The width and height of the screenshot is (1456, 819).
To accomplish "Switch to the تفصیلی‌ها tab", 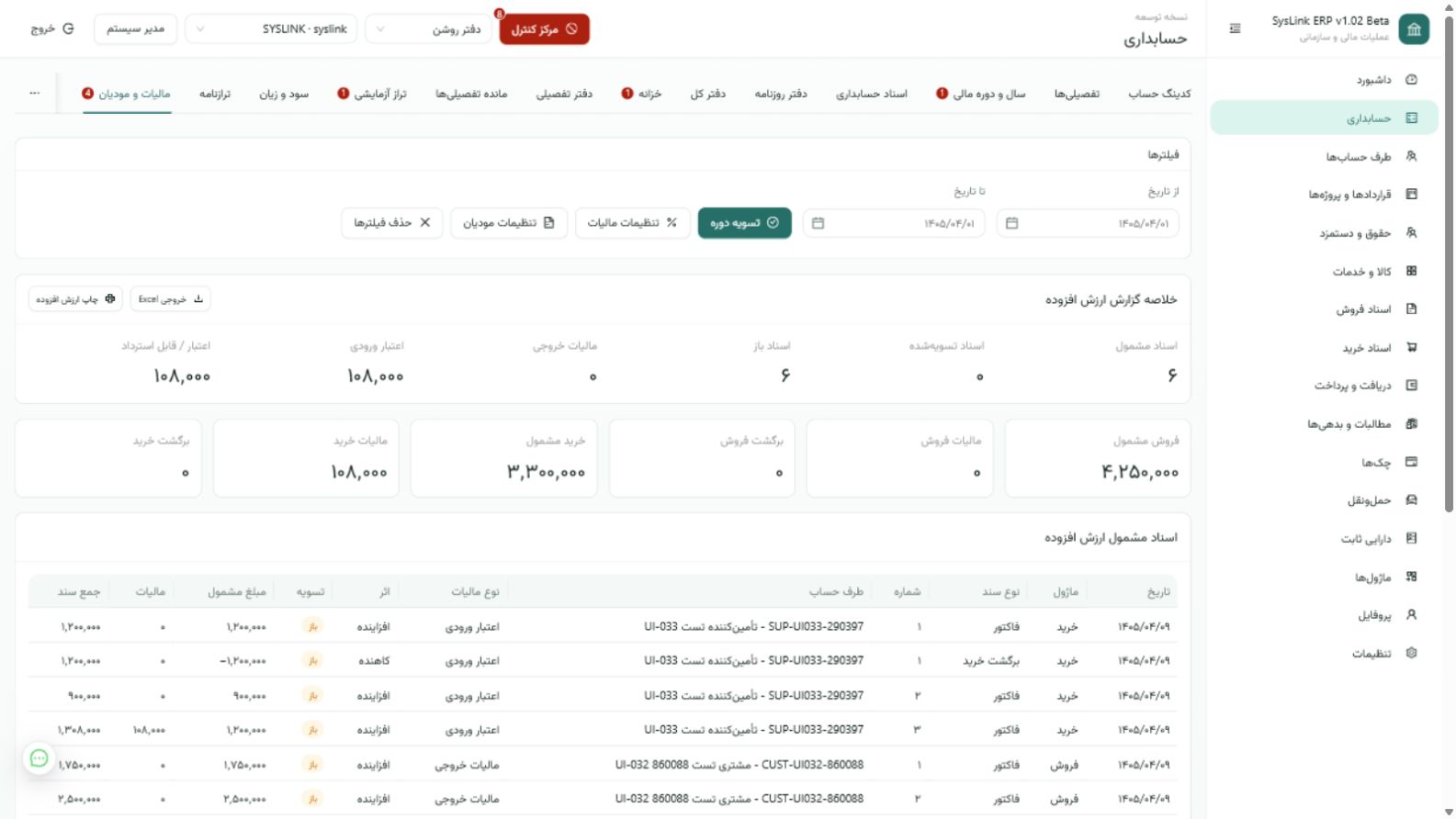I will 1077,94.
